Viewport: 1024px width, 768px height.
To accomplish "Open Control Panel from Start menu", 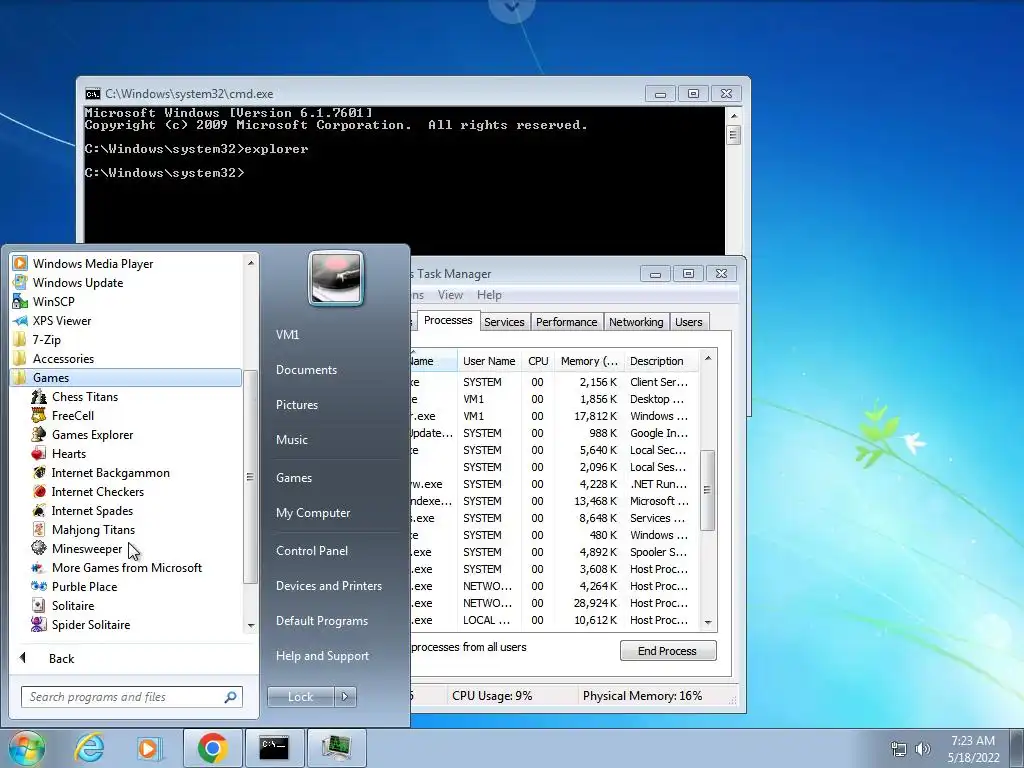I will pos(312,551).
